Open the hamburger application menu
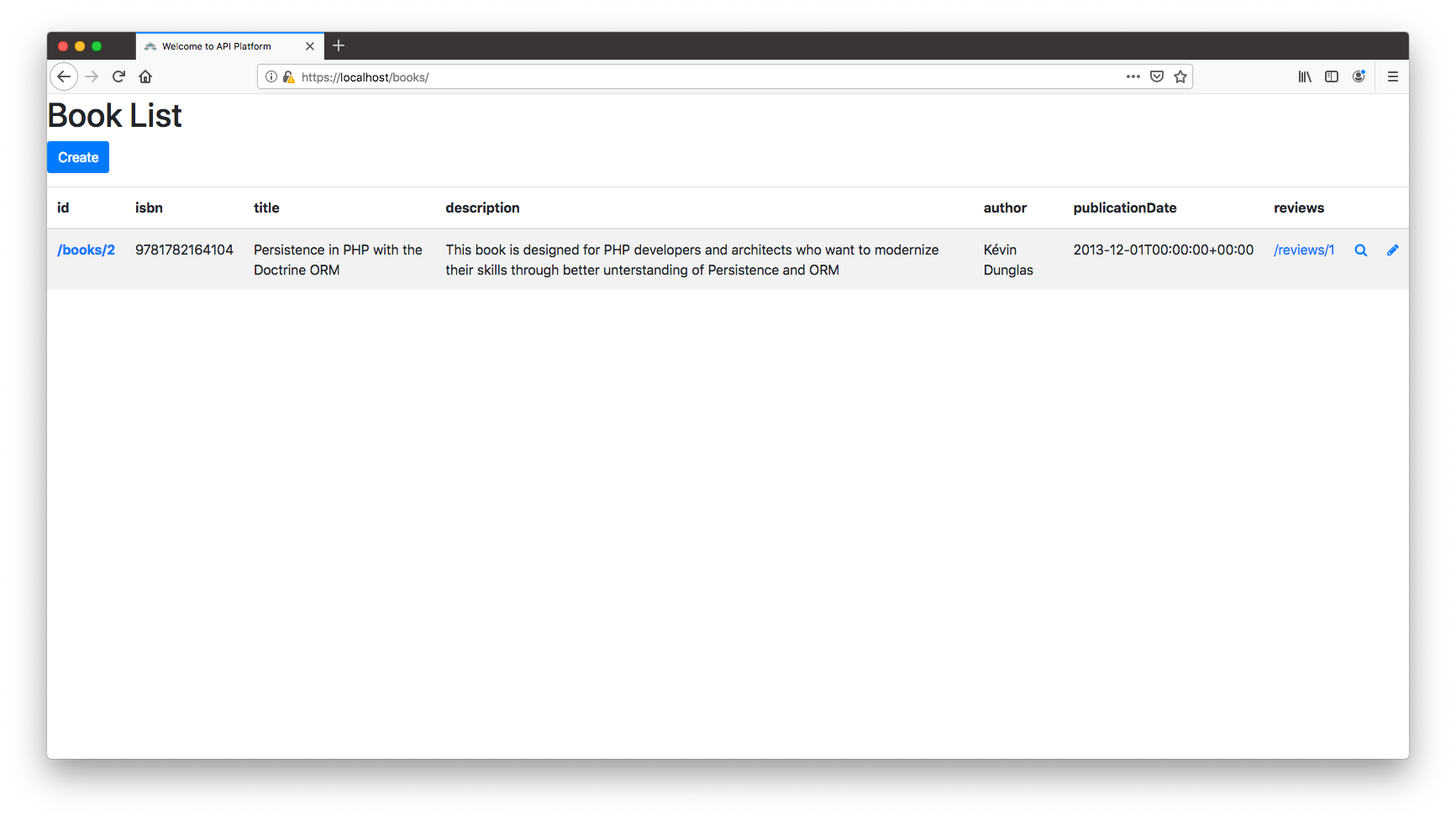 coord(1393,76)
